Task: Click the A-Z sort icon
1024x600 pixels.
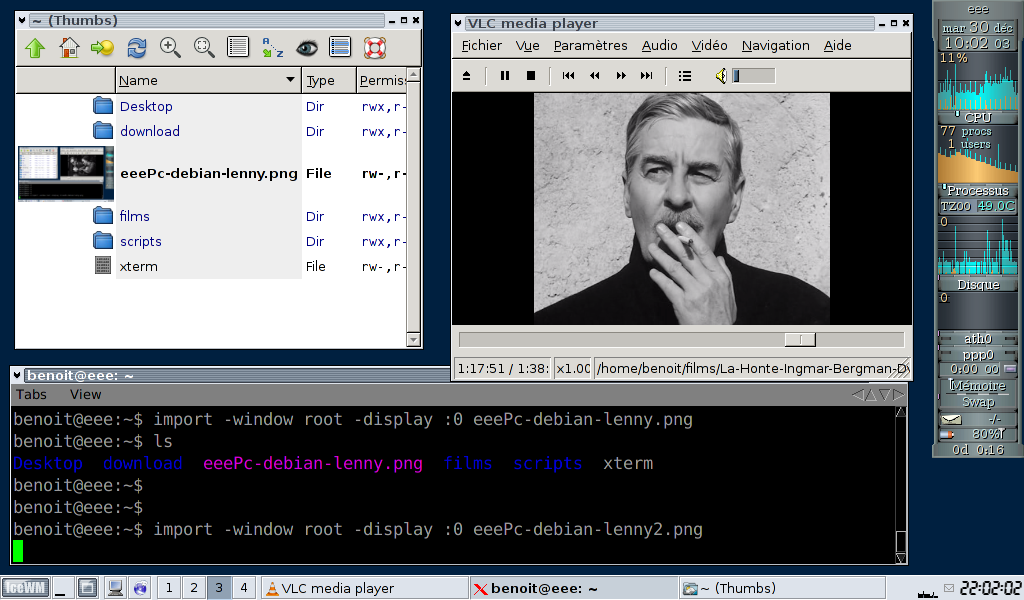Action: (272, 48)
